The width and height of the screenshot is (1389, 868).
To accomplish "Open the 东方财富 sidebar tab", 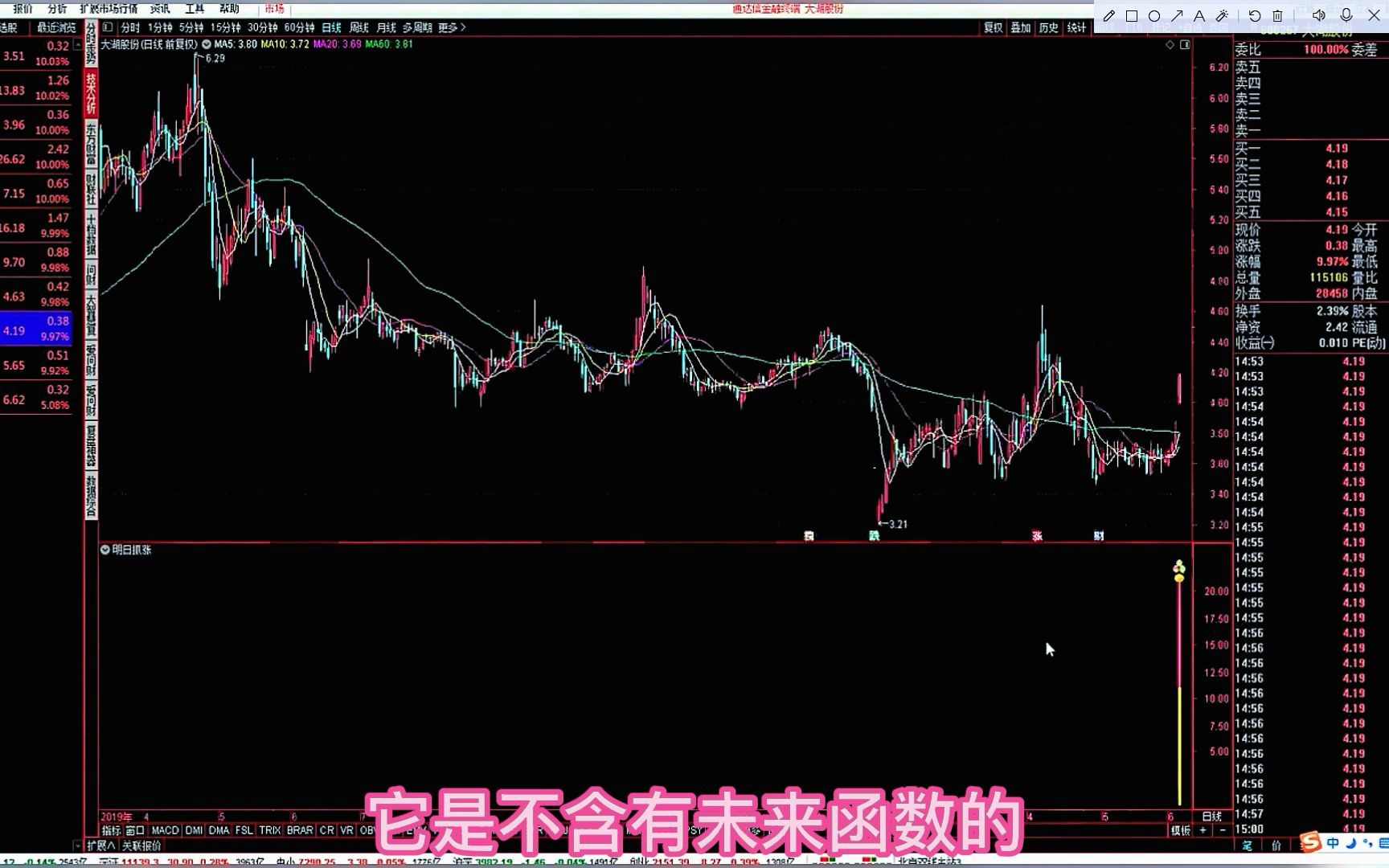I will 92,144.
